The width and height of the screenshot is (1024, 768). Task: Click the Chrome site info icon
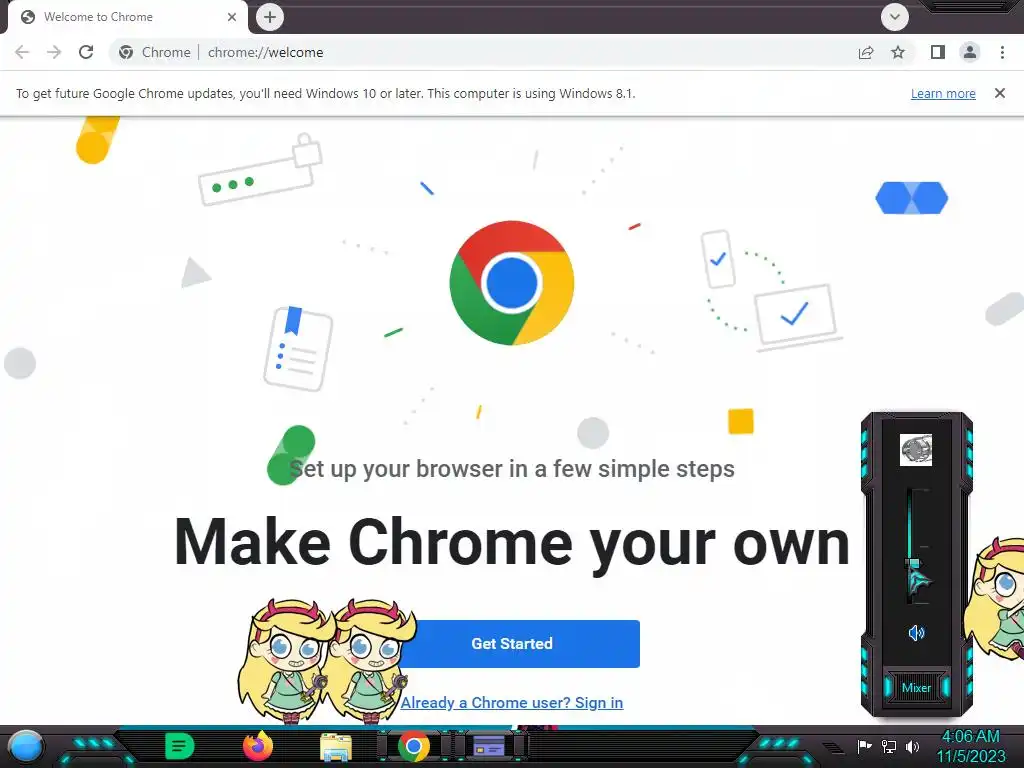[x=126, y=52]
